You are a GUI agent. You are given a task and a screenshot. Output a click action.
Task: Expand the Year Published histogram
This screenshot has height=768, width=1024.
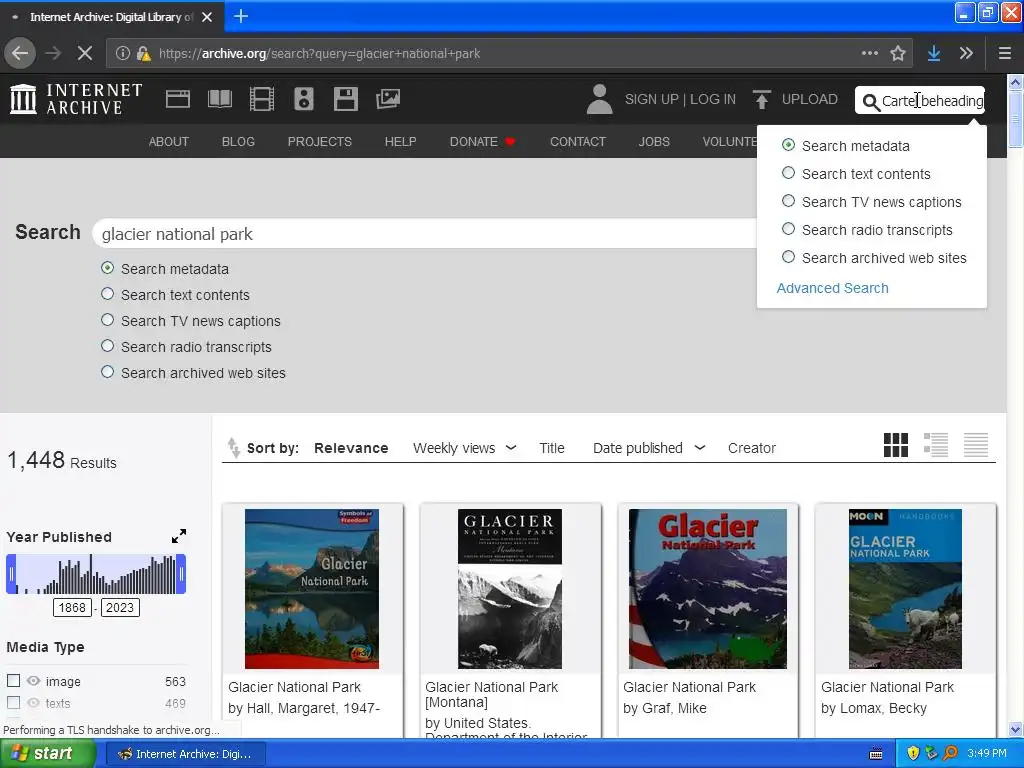pos(179,536)
